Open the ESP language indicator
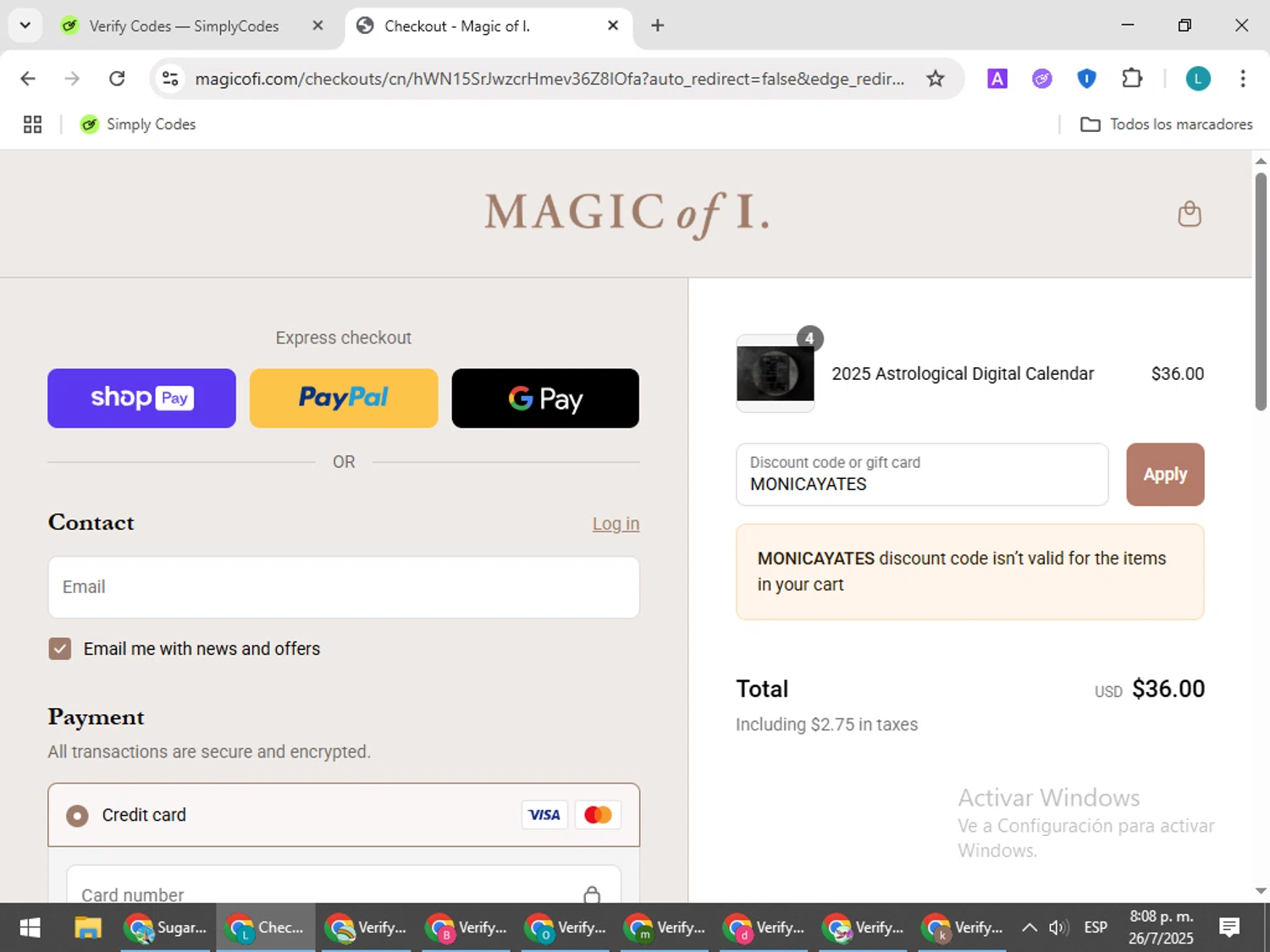Screen dimensions: 1270x952 (1096, 928)
